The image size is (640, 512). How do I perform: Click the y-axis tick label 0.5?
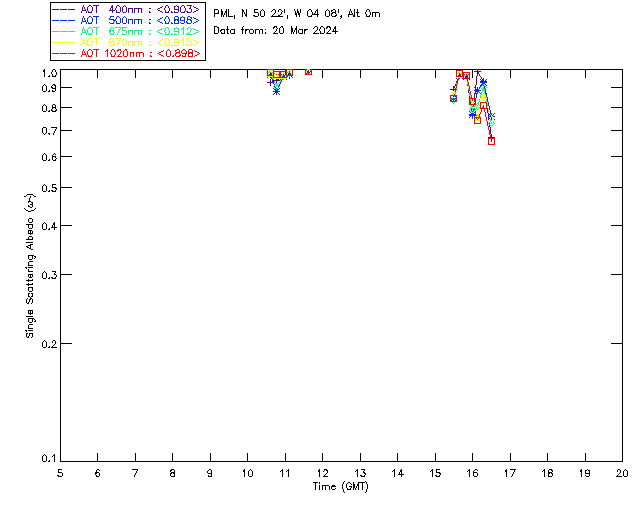click(x=49, y=188)
